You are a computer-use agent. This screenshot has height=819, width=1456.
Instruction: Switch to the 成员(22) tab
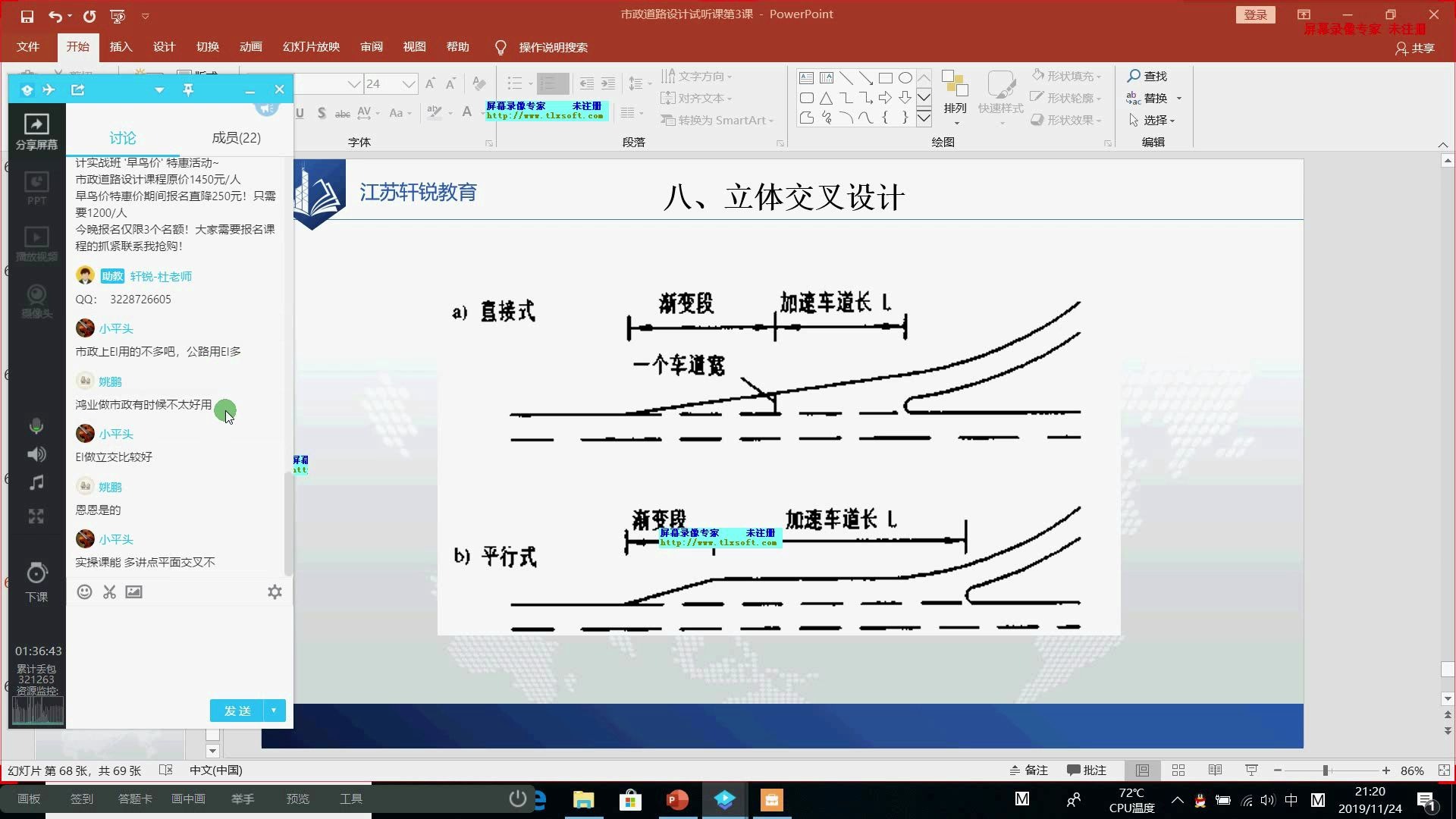(236, 138)
